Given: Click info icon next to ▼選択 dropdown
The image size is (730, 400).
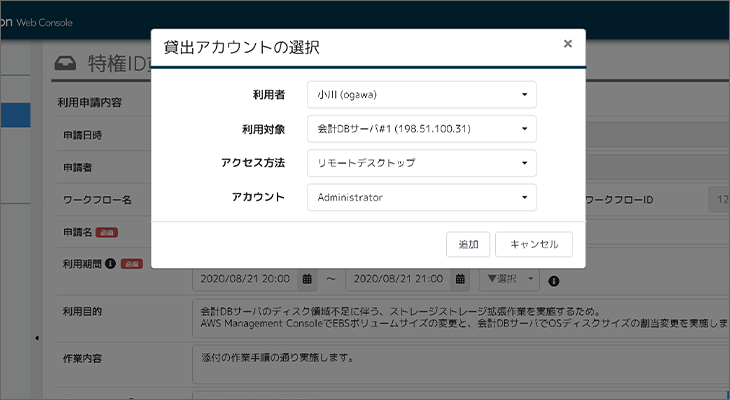Looking at the screenshot, I should (554, 281).
